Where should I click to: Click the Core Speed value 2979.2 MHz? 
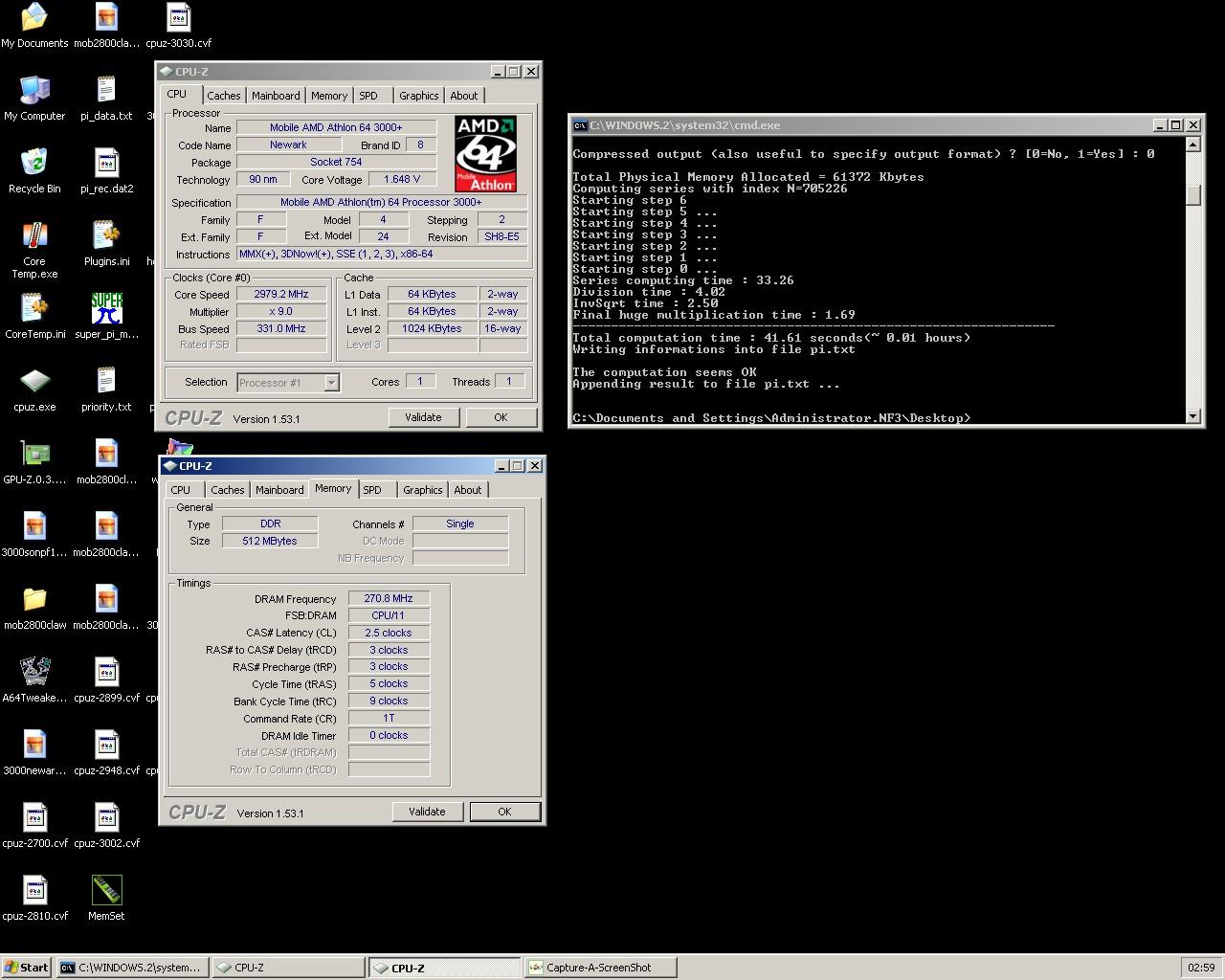click(281, 295)
